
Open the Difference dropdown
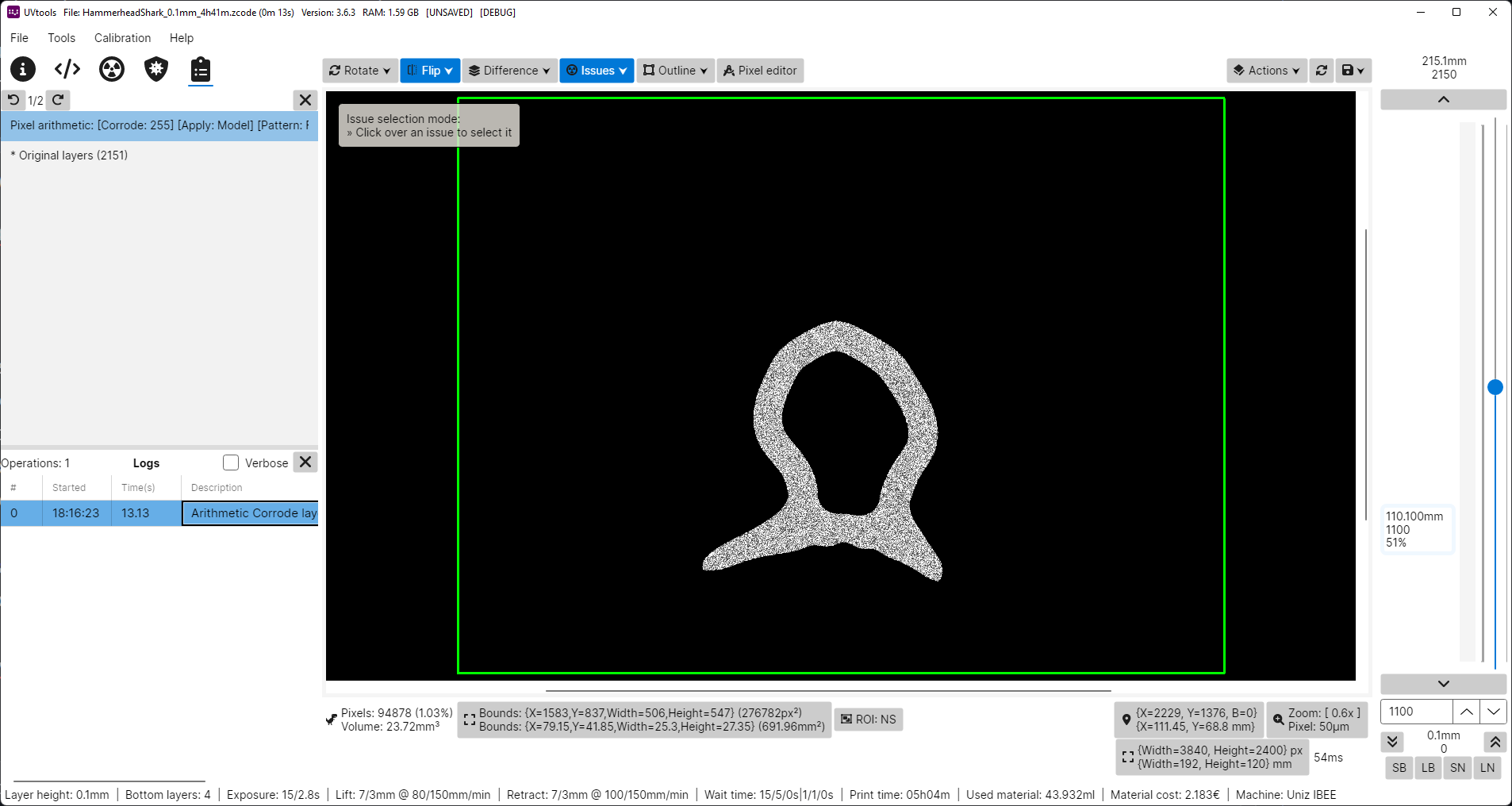pyautogui.click(x=508, y=71)
